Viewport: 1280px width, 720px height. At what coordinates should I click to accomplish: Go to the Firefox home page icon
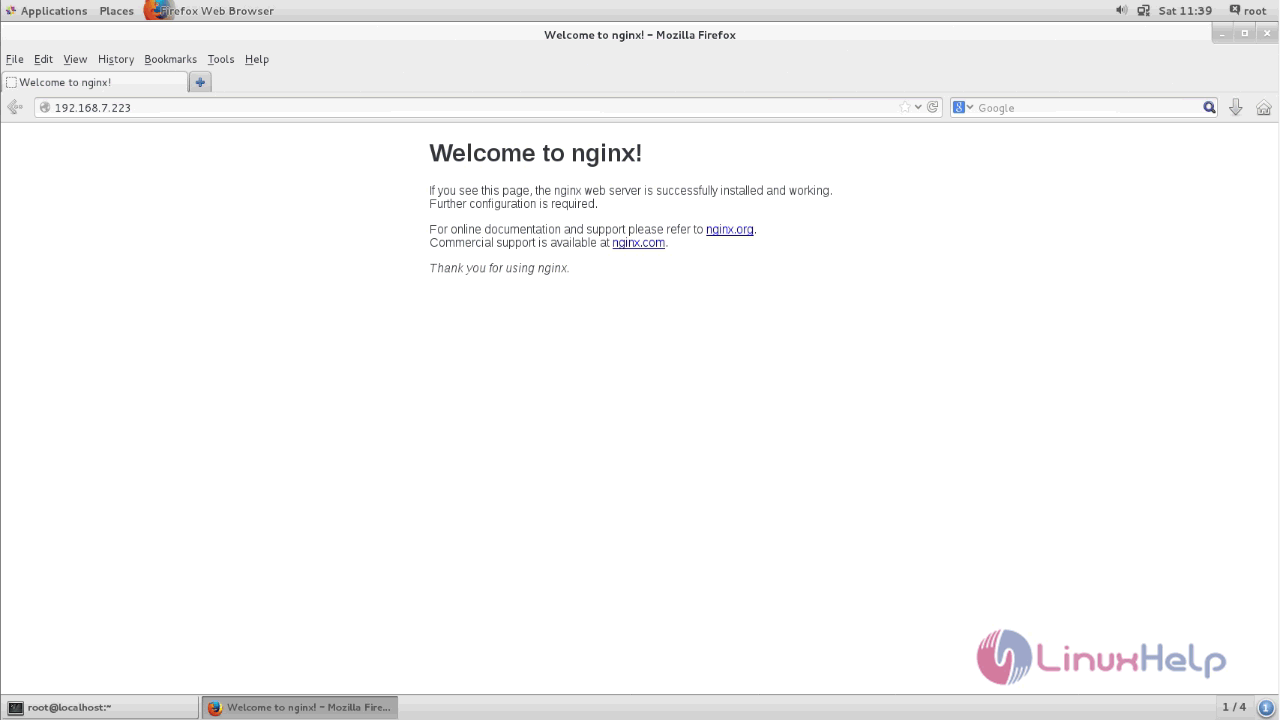click(x=1264, y=107)
